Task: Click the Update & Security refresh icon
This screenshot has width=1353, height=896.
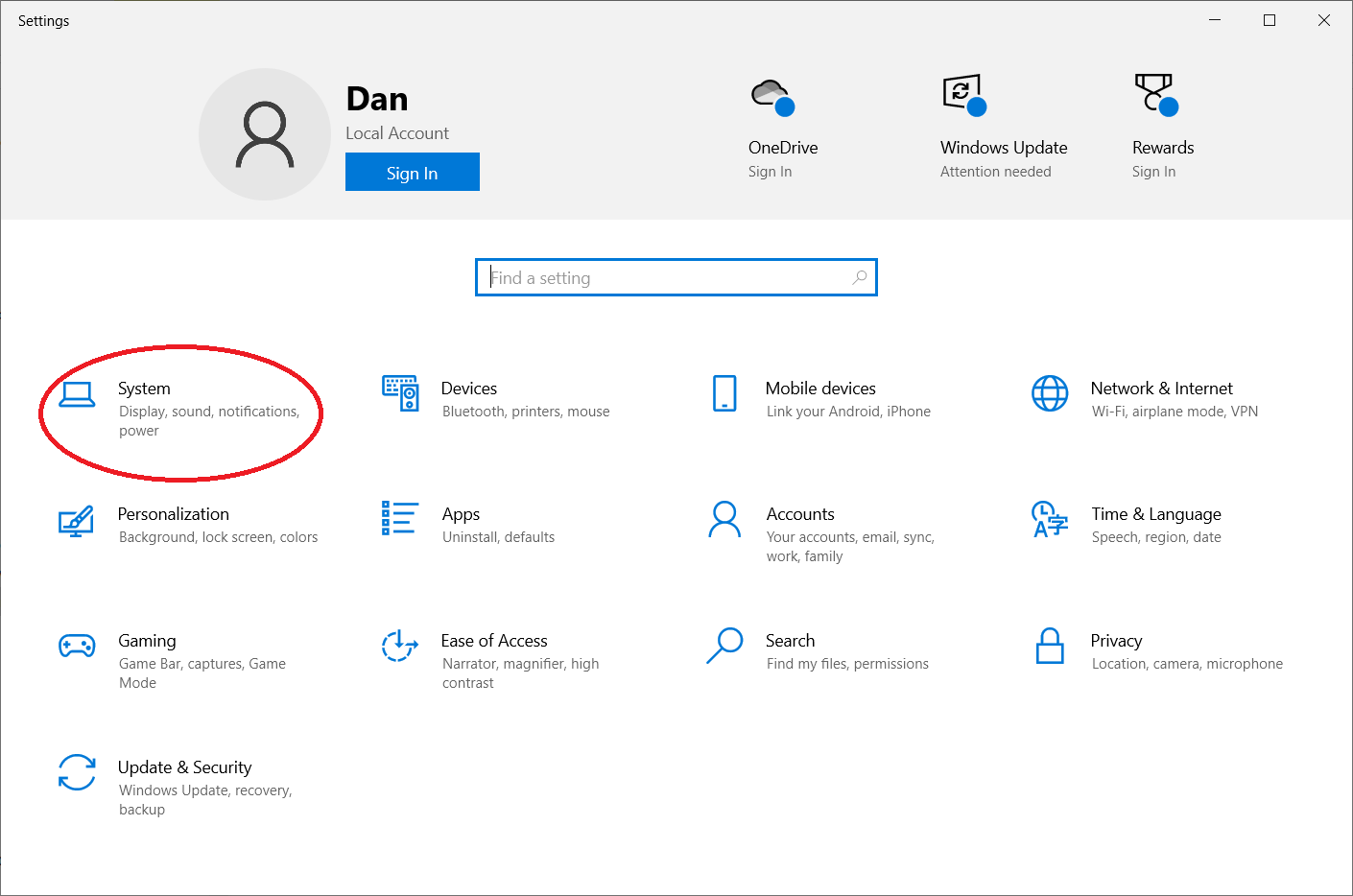Action: pyautogui.click(x=77, y=772)
